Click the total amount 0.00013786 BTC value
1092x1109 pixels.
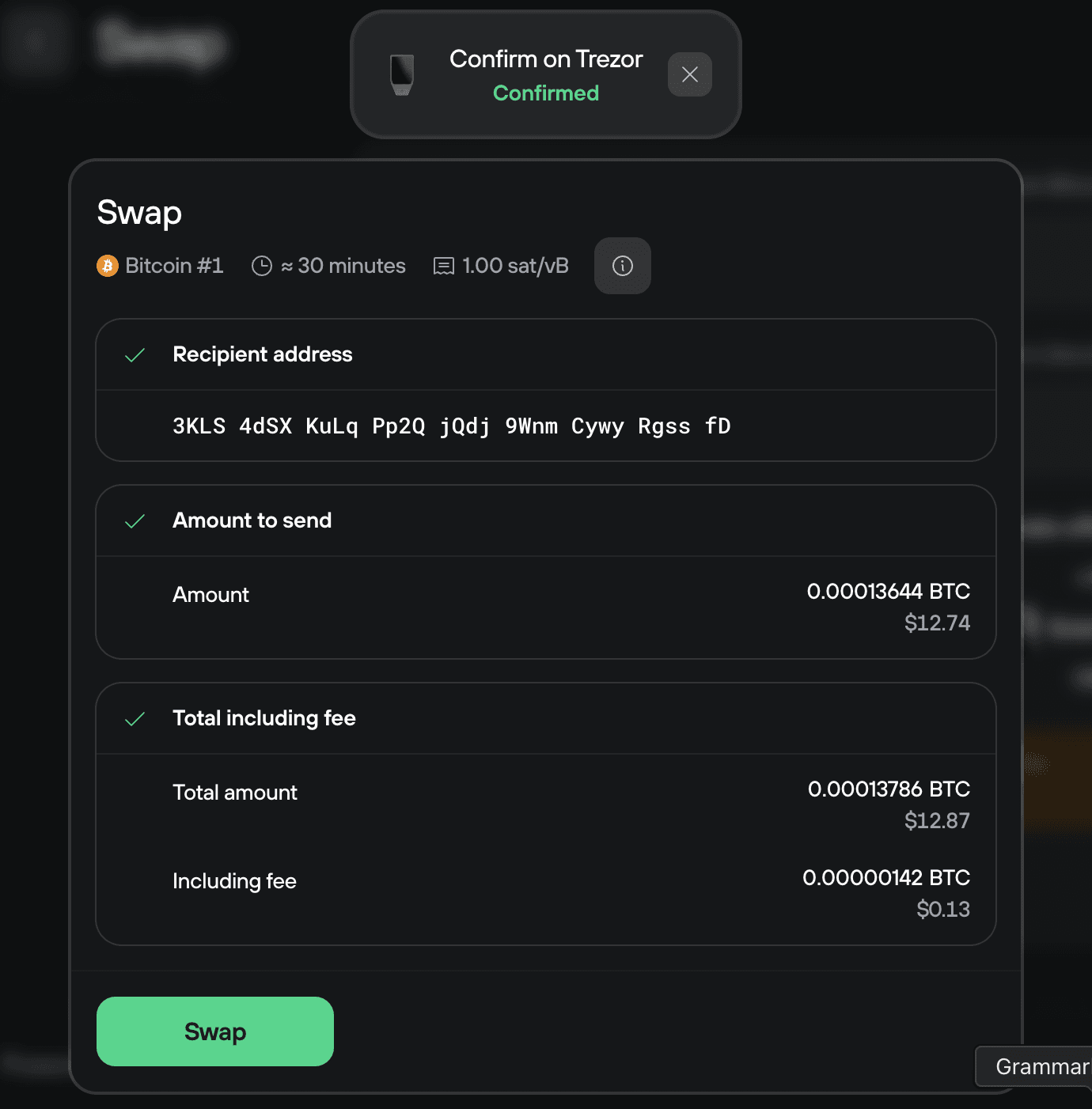pos(888,789)
